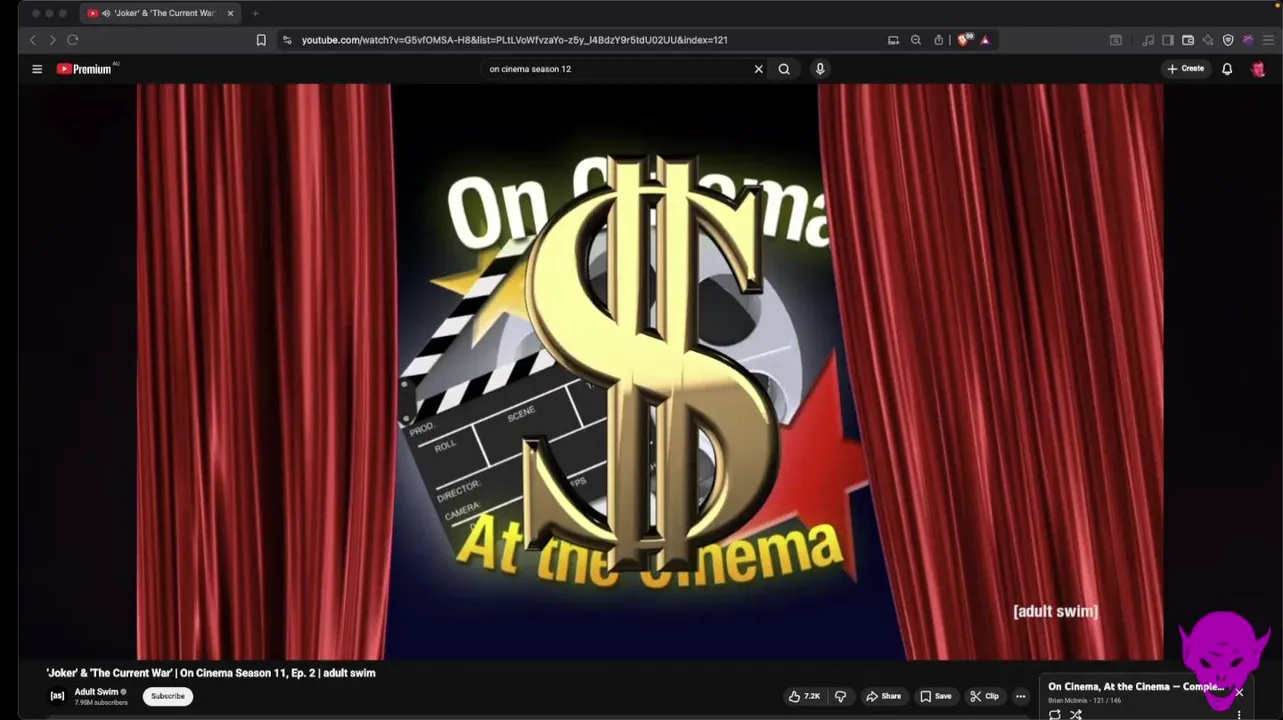This screenshot has height=720, width=1283.
Task: Open Brave VPN shield icon
Action: (x=1228, y=40)
